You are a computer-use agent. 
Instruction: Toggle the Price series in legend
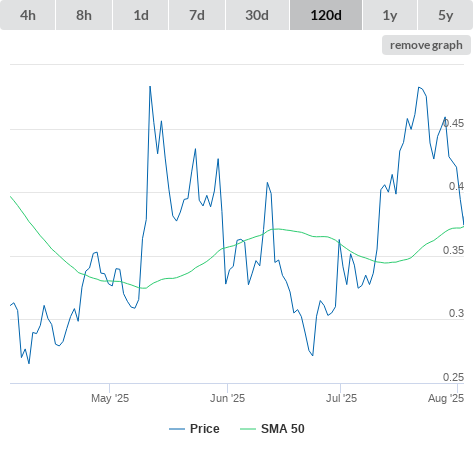(205, 429)
